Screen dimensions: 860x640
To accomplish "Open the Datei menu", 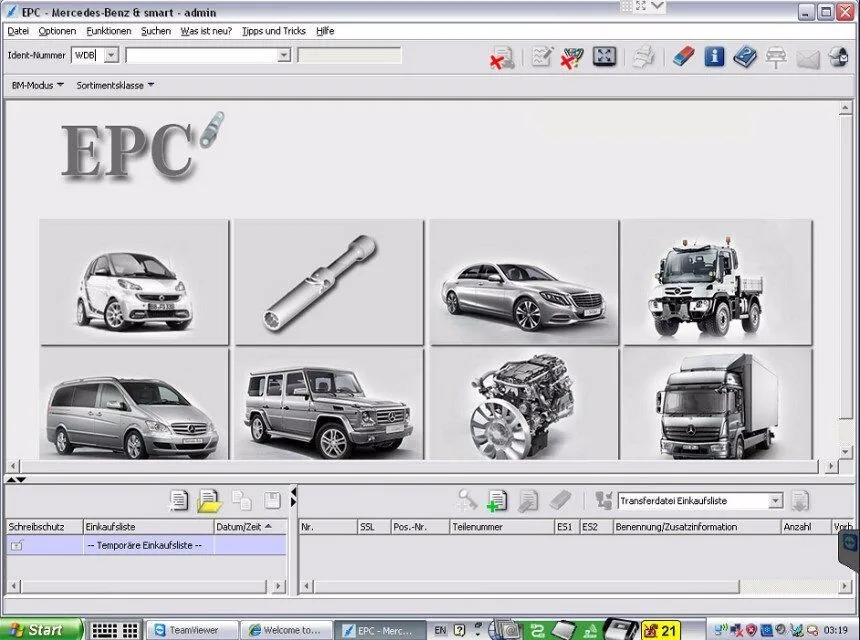I will tap(18, 31).
